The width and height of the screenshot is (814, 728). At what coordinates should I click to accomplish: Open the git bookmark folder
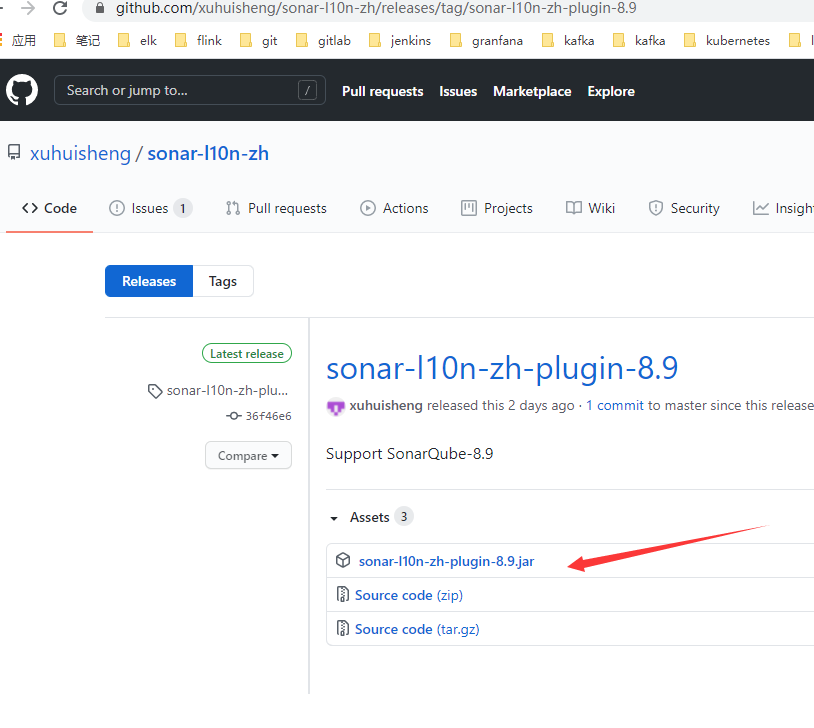pyautogui.click(x=259, y=41)
